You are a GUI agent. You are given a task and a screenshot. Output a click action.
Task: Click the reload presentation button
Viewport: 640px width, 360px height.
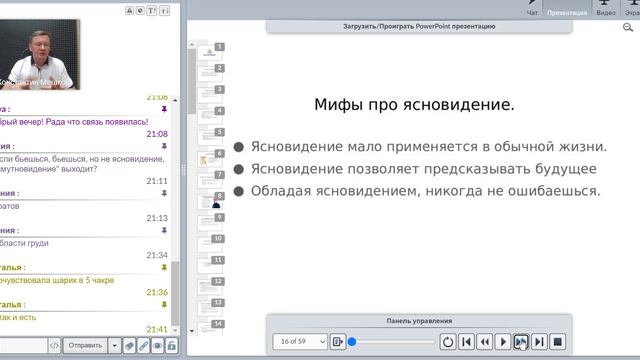(448, 342)
